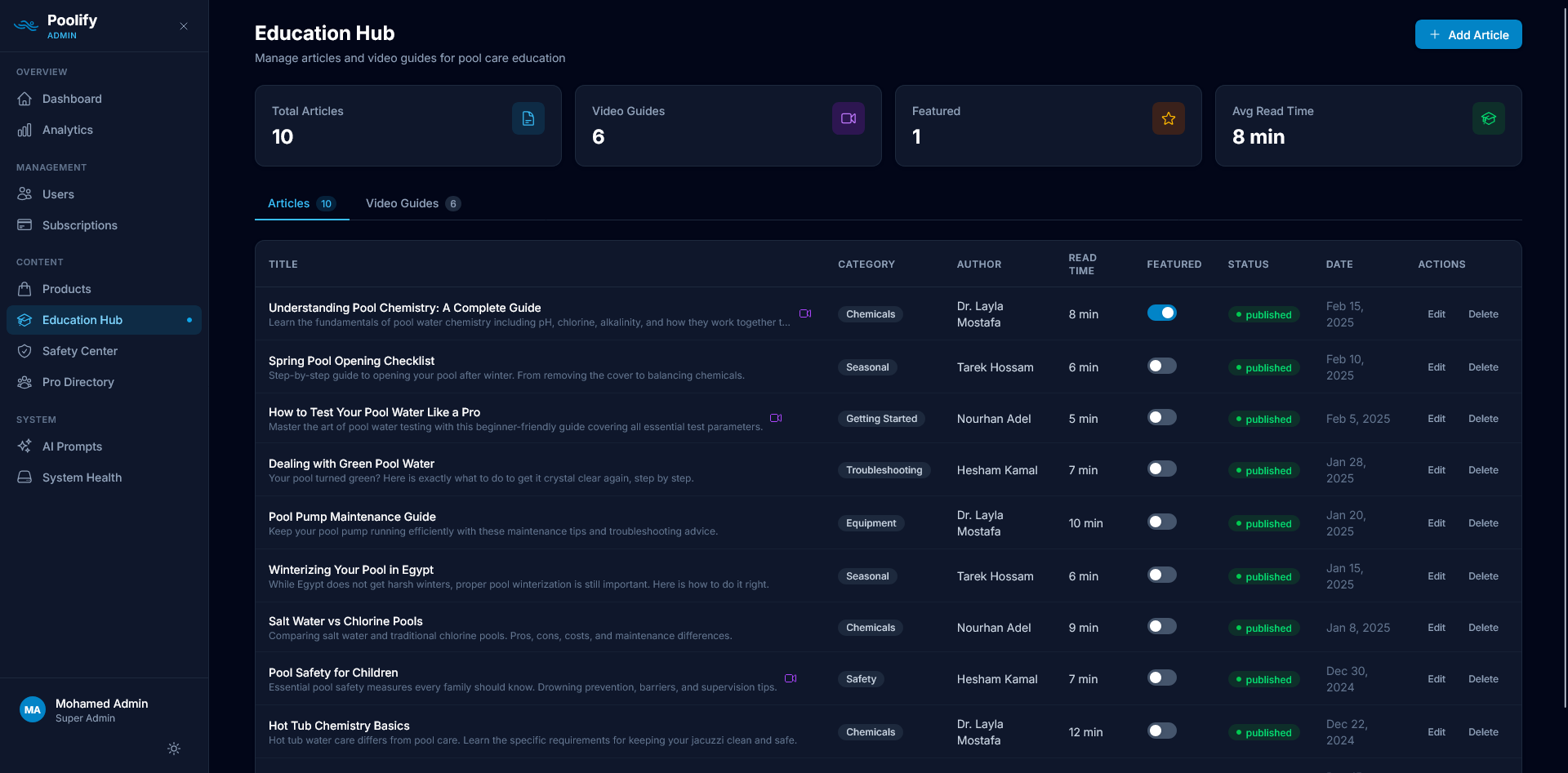Click the Troubleshooting category badge
The image size is (1568, 773).
tap(884, 470)
